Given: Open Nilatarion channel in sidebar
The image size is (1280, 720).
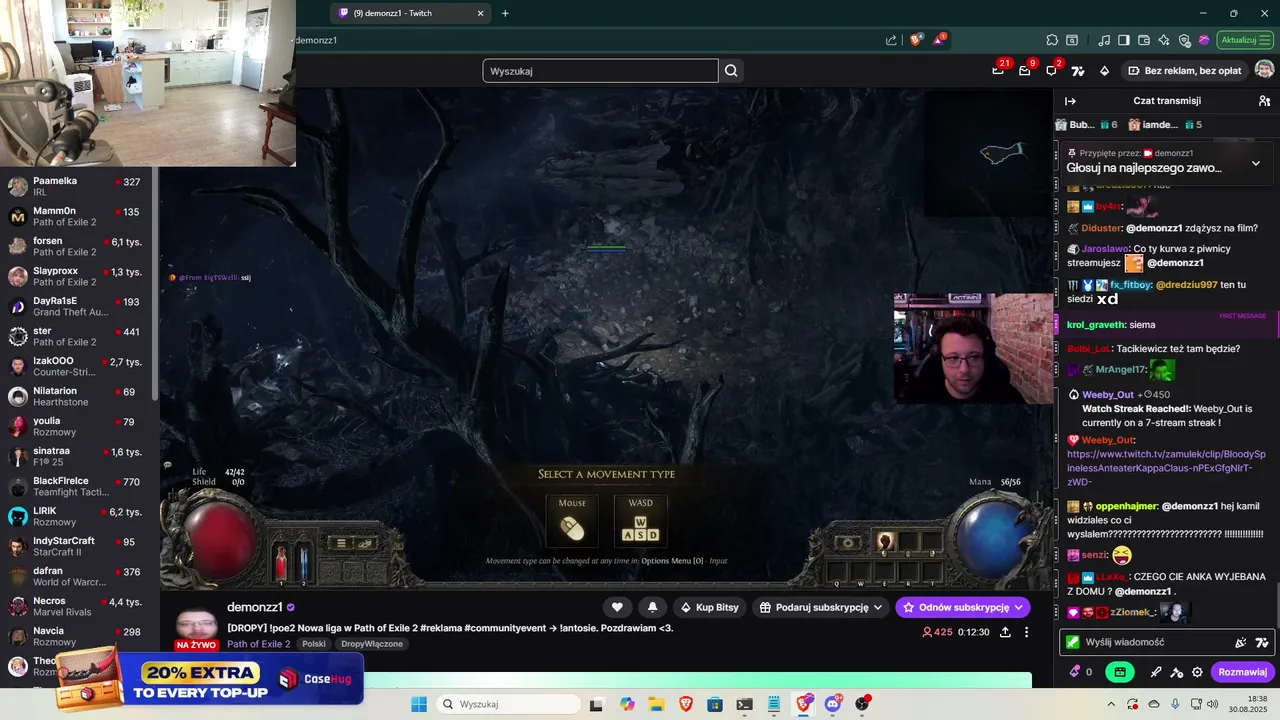Looking at the screenshot, I should click(78, 397).
